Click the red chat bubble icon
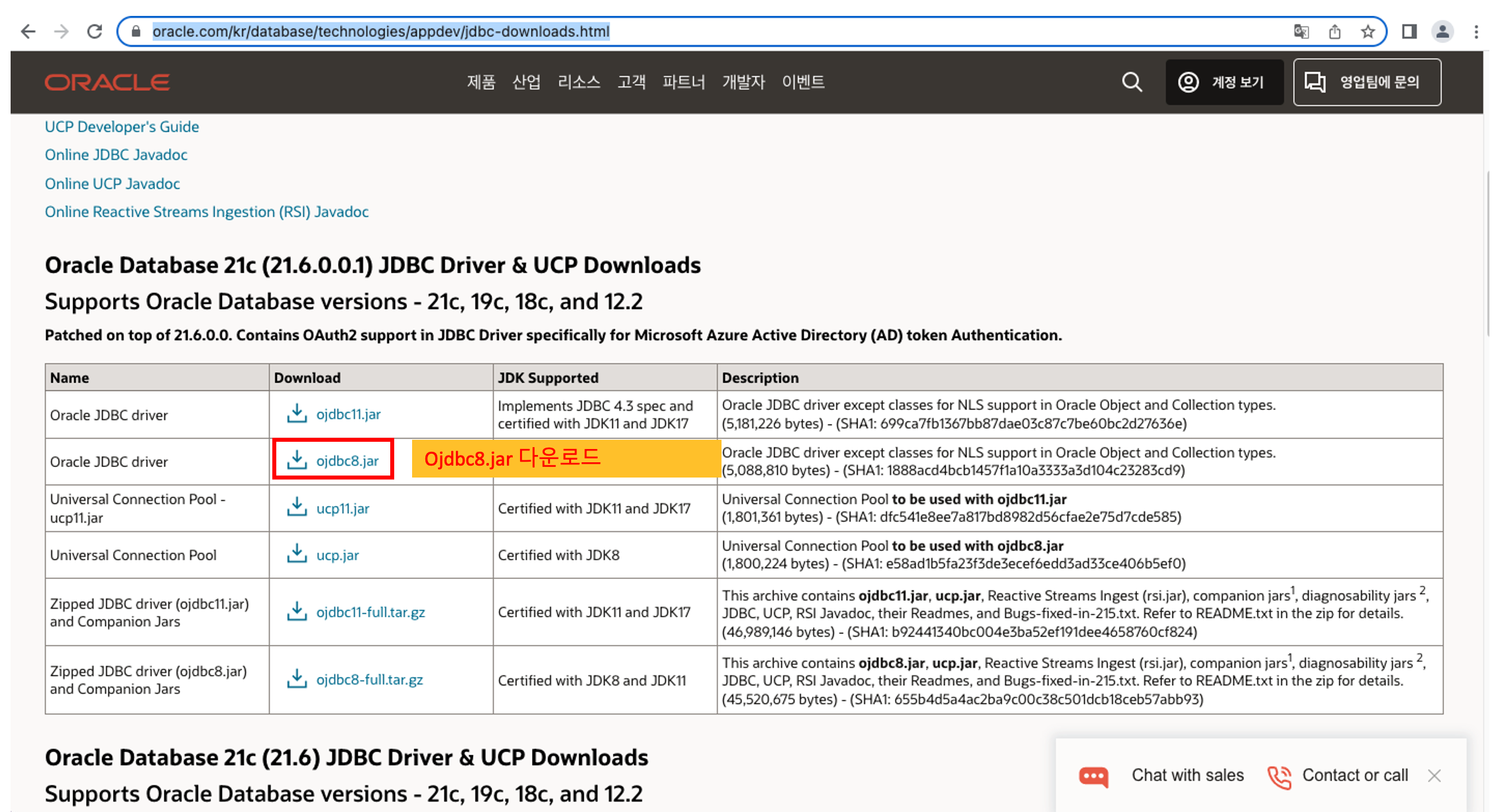This screenshot has width=1504, height=812. (1093, 776)
